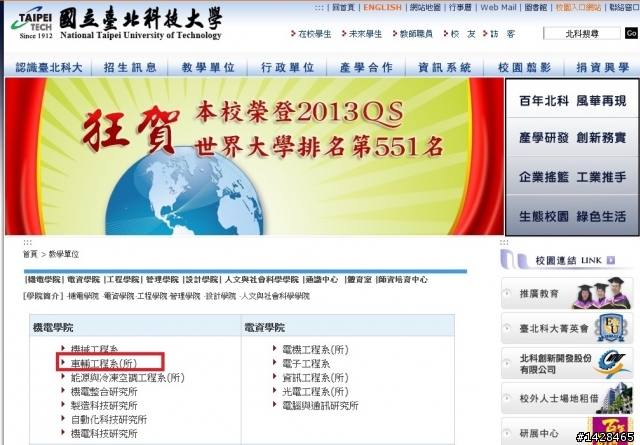Image resolution: width=640 pixels, height=445 pixels.
Task: Select 百年北科 風華再現 panel button
Action: pos(572,100)
